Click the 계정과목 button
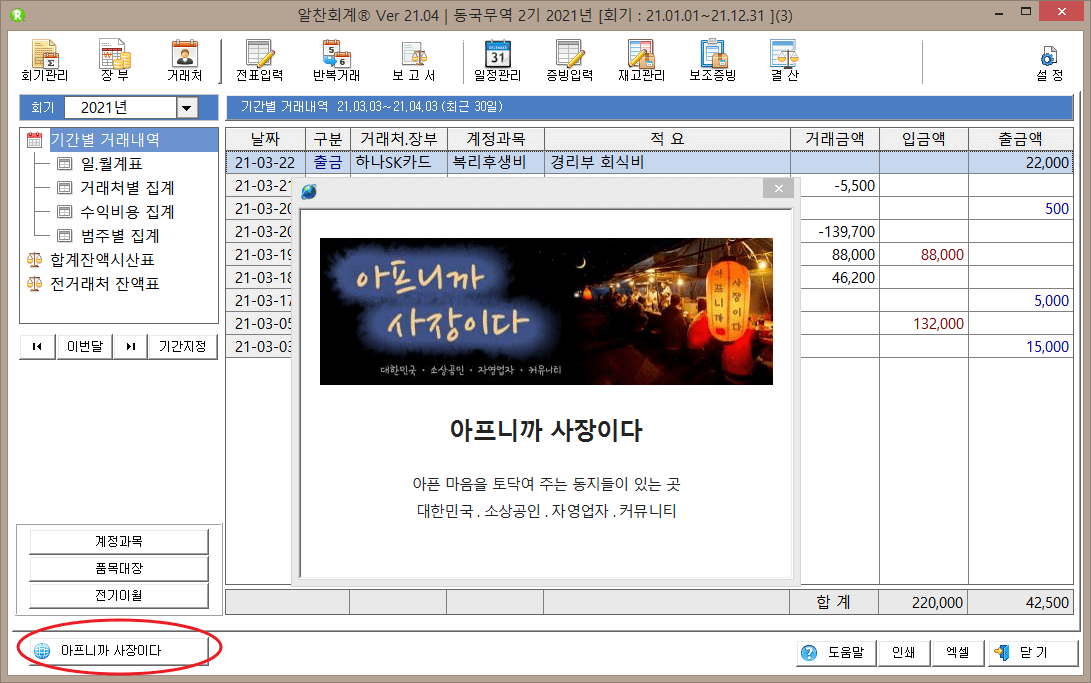1091x683 pixels. coord(119,541)
